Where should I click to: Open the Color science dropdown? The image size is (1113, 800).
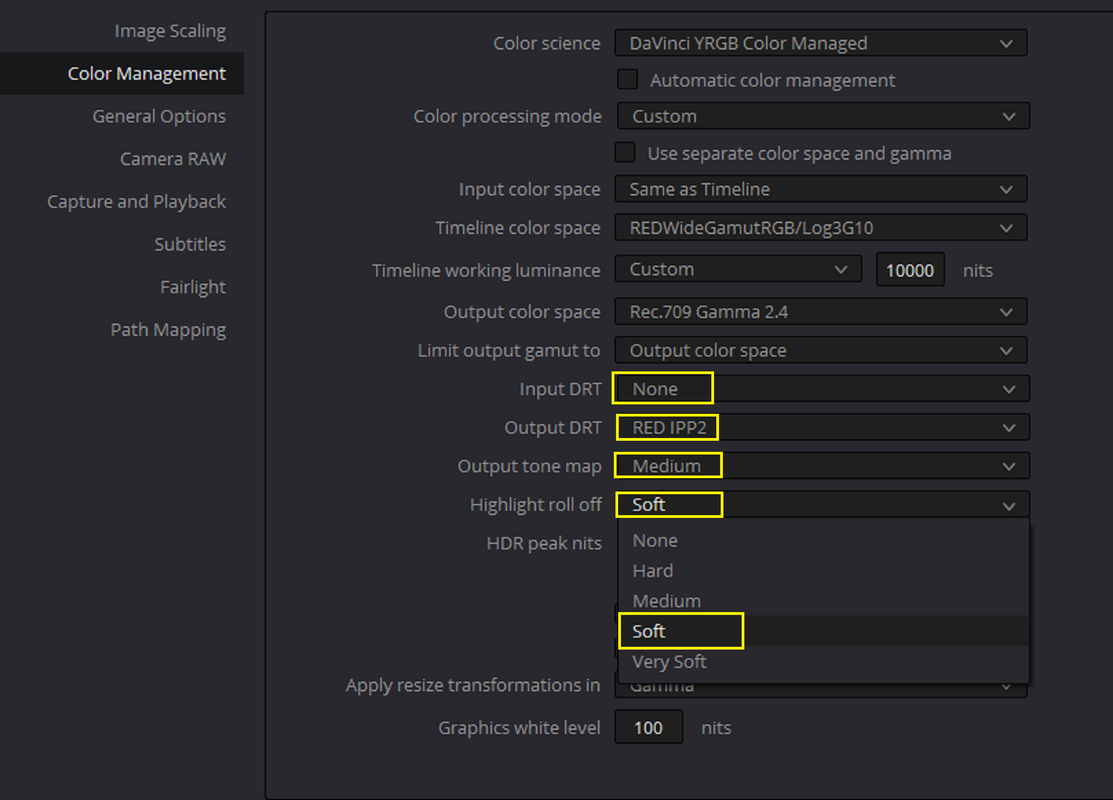point(821,43)
